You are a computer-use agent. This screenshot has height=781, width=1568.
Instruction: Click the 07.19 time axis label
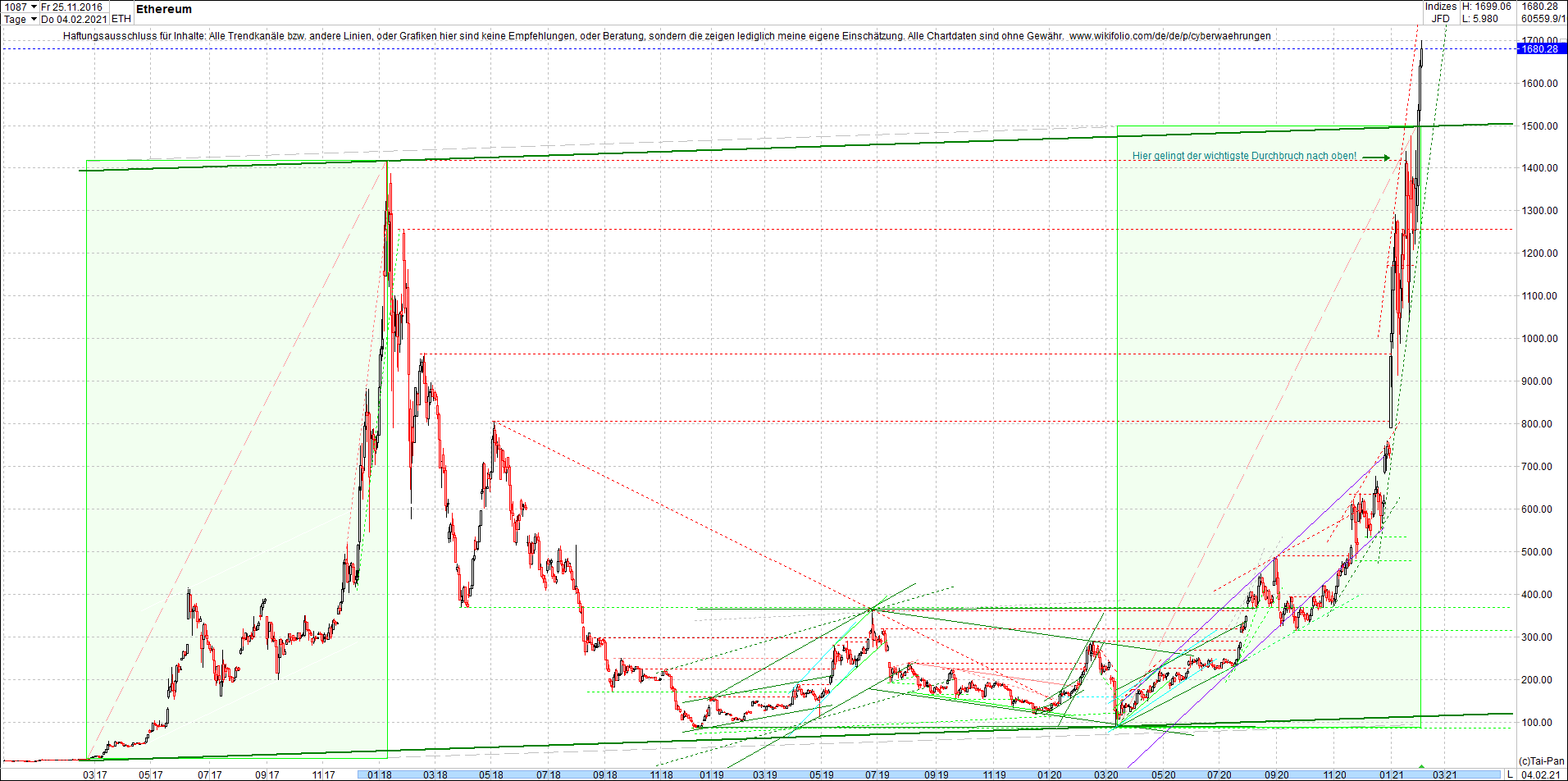pos(877,774)
